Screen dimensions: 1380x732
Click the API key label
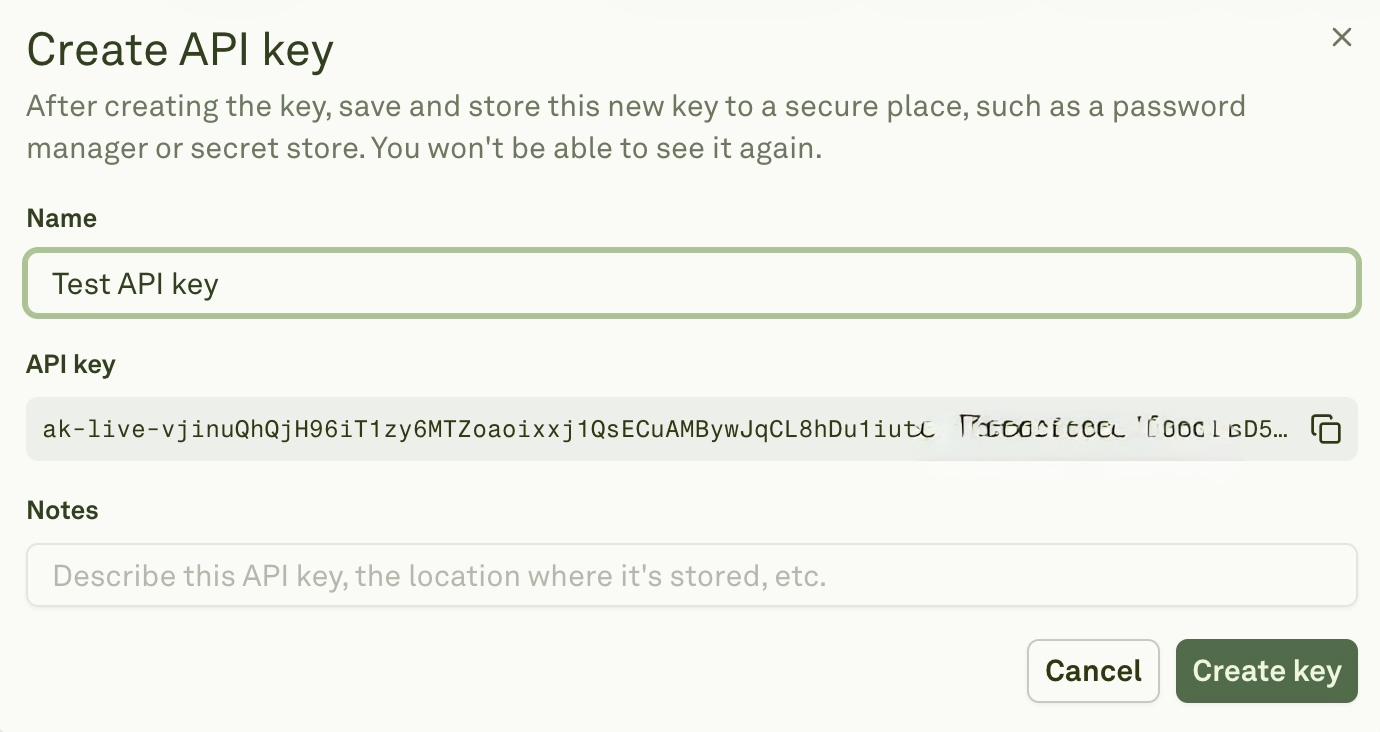70,364
